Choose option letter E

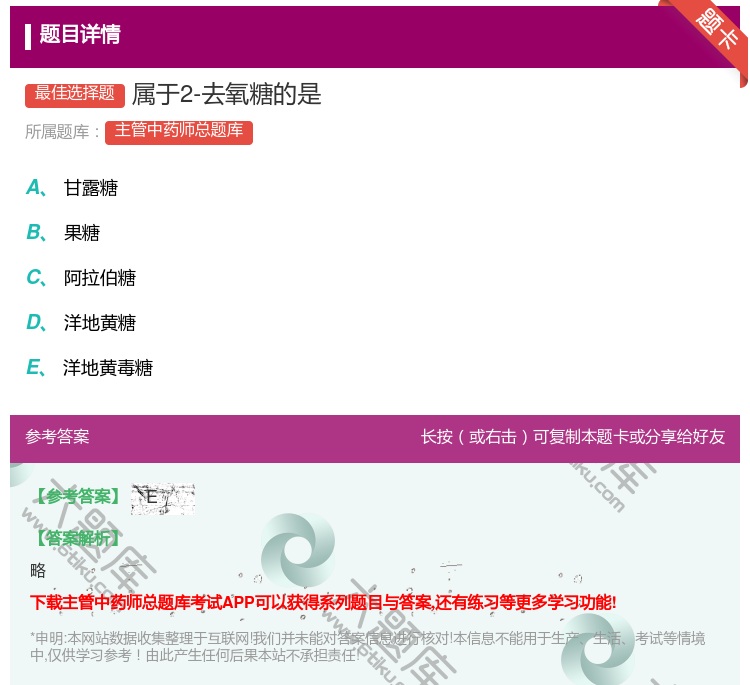coord(34,368)
